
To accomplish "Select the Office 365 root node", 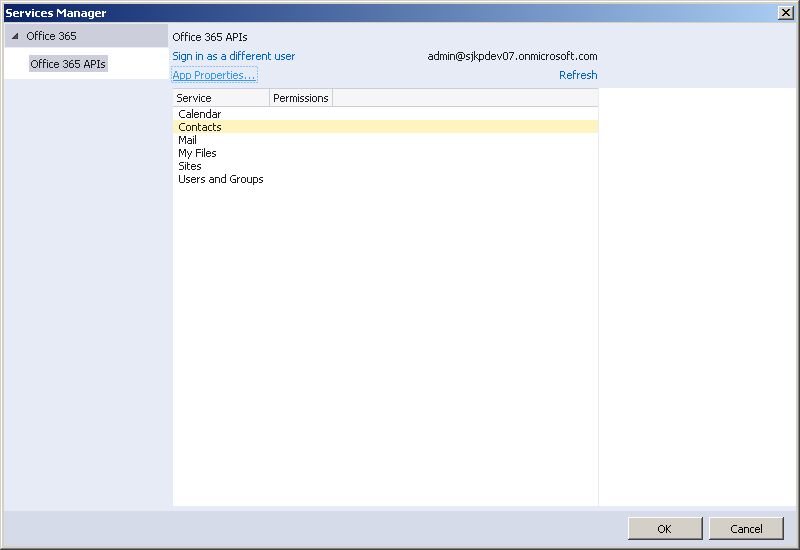I will [51, 36].
